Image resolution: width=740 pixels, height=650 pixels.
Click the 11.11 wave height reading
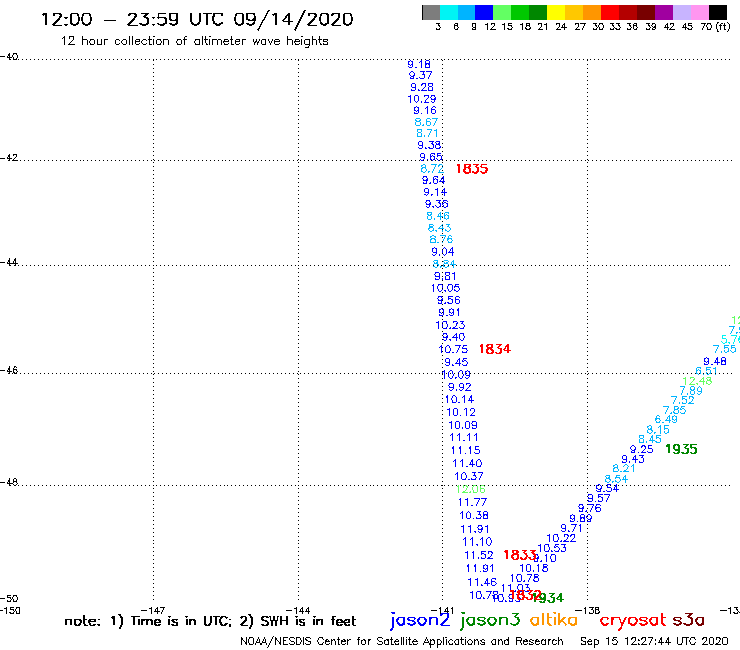click(464, 438)
